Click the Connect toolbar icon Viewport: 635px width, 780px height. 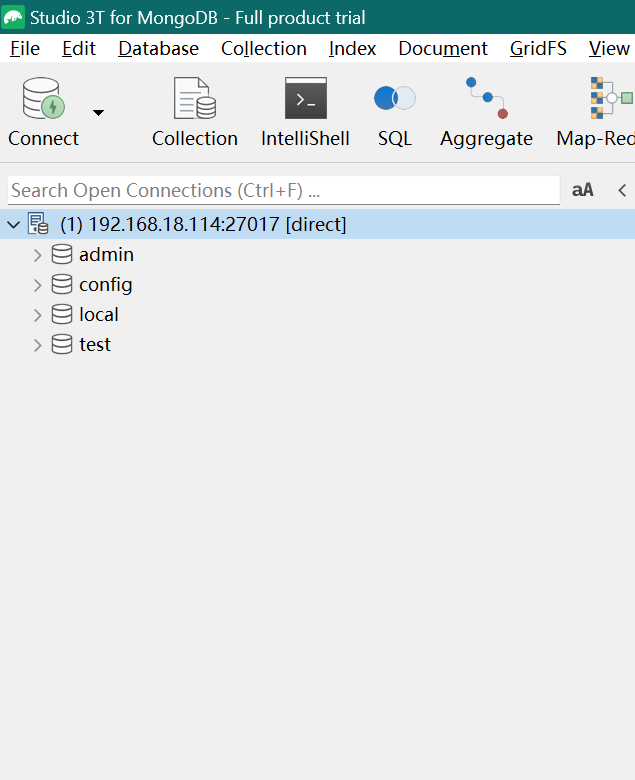[44, 98]
